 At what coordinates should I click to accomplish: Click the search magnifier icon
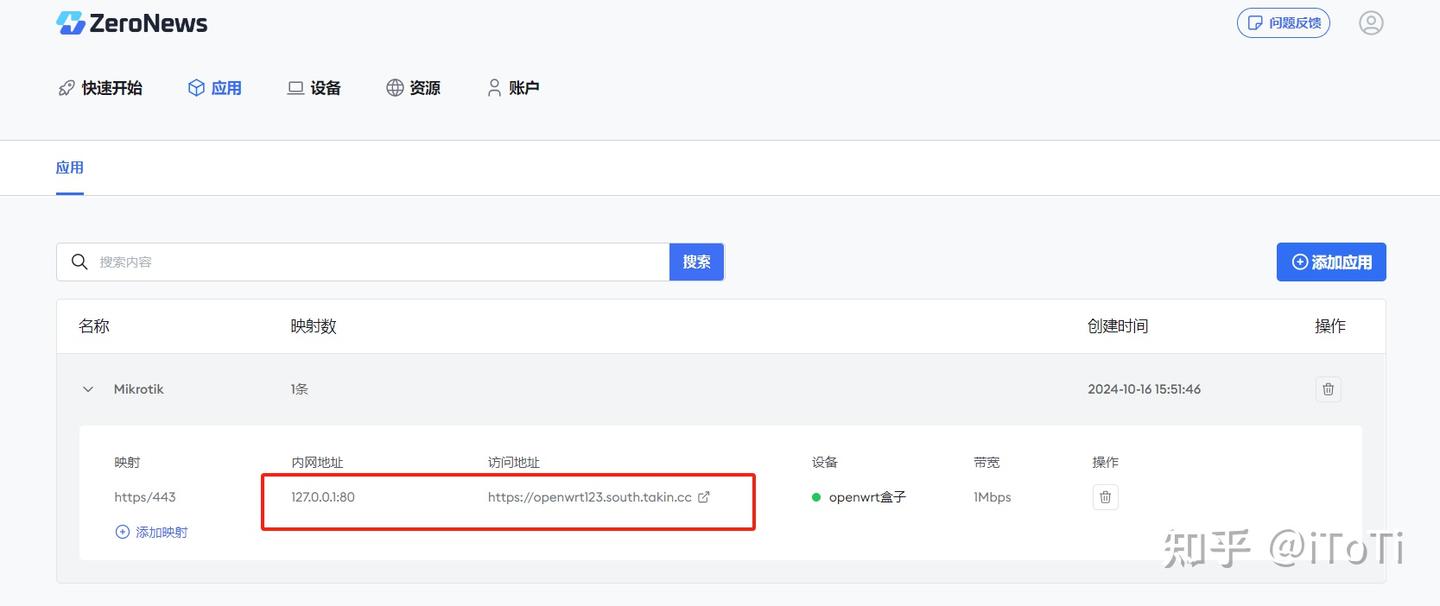click(x=80, y=261)
